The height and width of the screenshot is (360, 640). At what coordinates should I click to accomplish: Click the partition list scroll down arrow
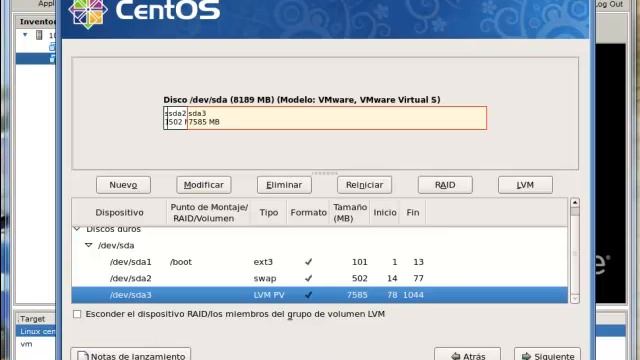click(575, 299)
